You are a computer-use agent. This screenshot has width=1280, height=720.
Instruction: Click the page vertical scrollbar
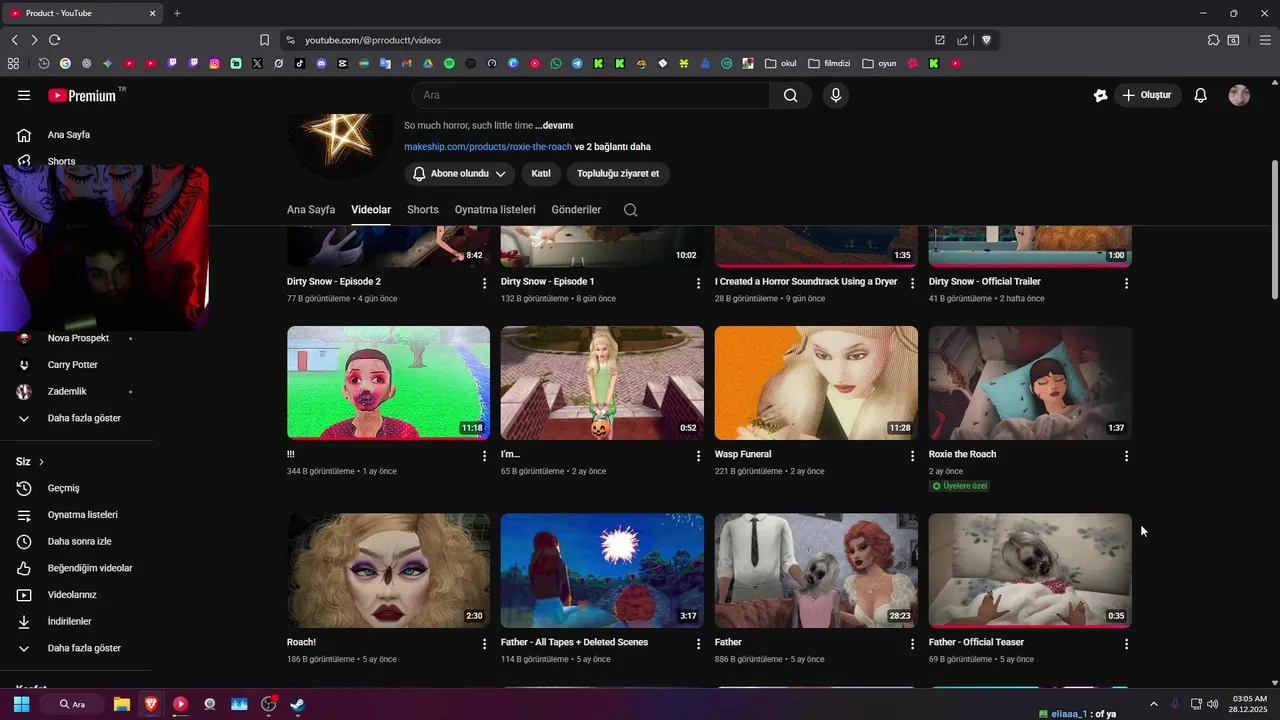tap(1274, 230)
